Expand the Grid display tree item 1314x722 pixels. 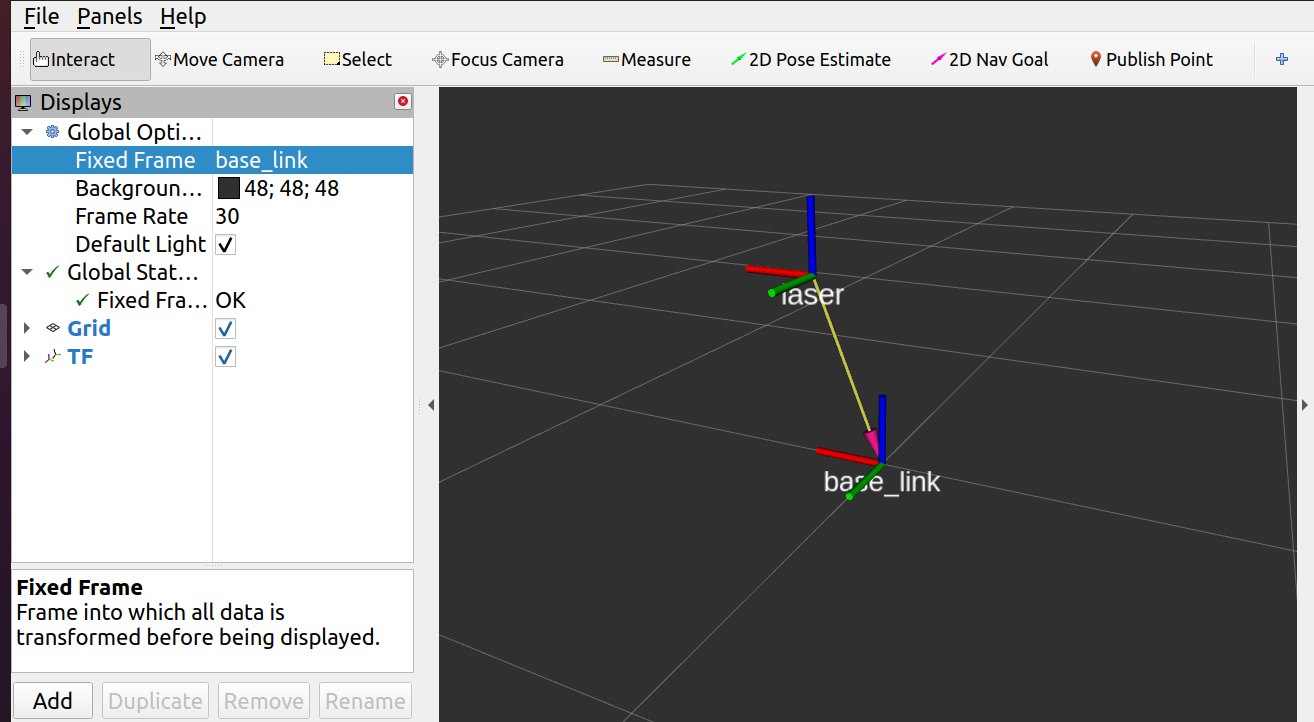(27, 329)
